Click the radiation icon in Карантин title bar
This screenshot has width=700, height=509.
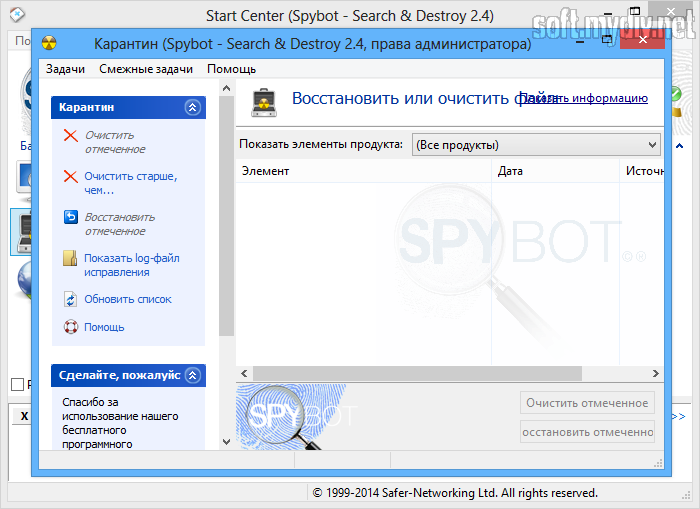click(49, 43)
